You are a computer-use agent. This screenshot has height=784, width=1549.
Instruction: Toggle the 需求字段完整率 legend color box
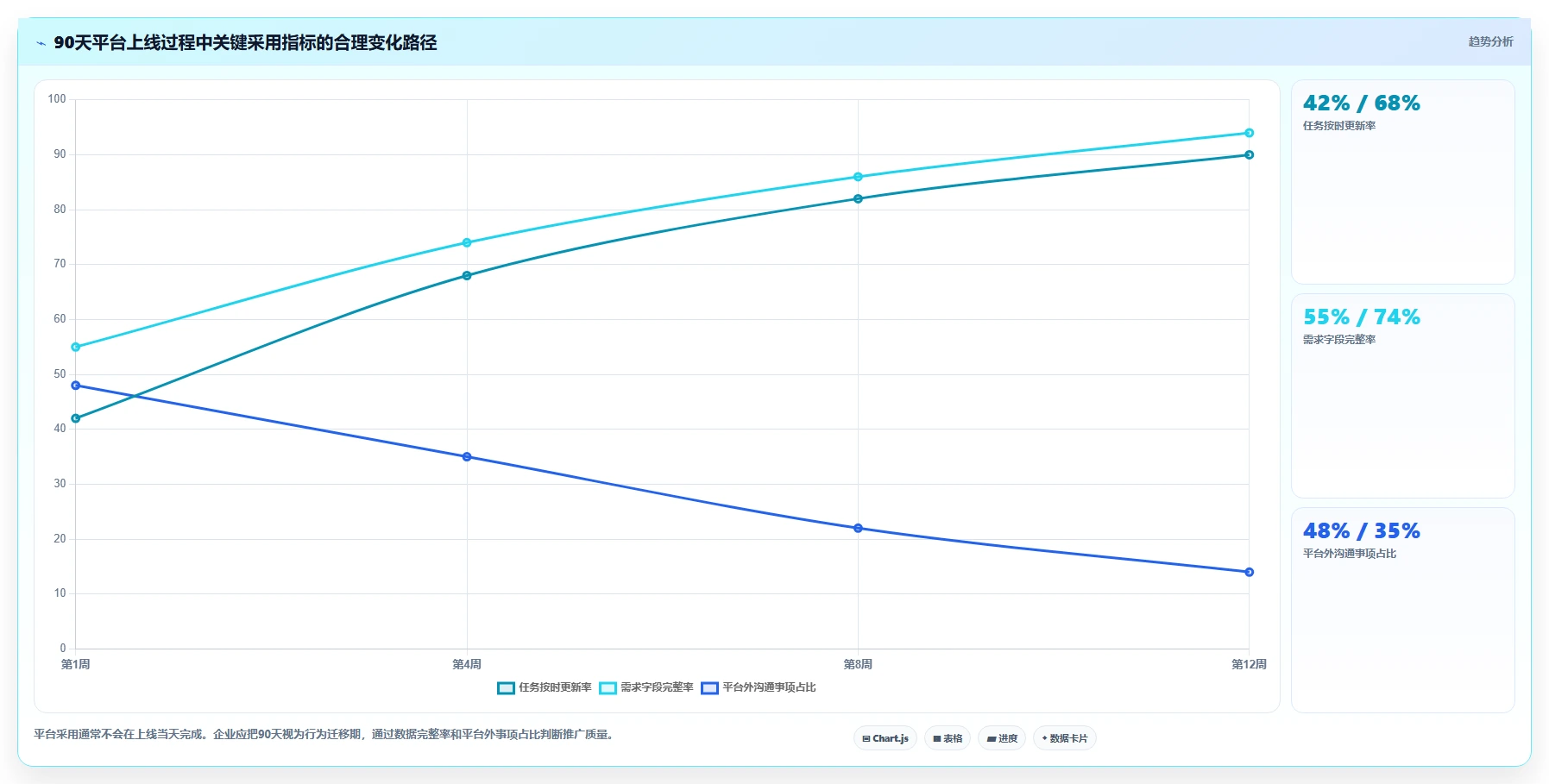608,687
